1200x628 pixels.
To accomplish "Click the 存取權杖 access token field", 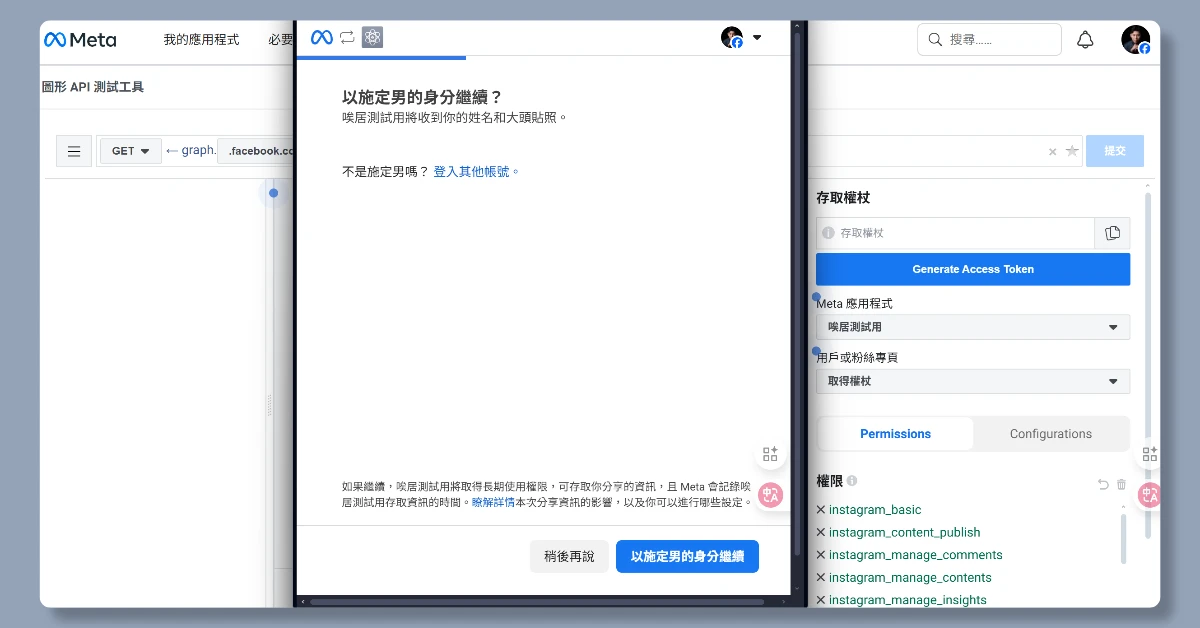I will (x=956, y=233).
